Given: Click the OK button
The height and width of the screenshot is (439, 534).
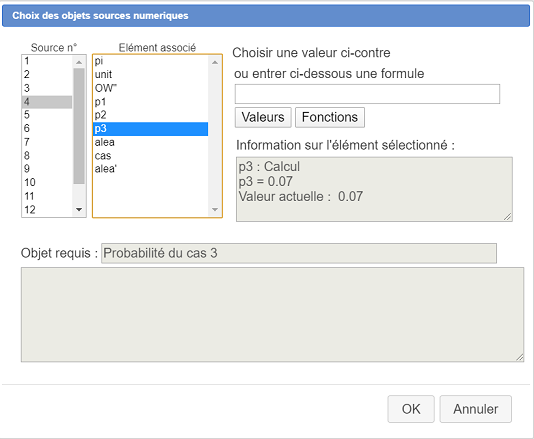Looking at the screenshot, I should point(411,409).
